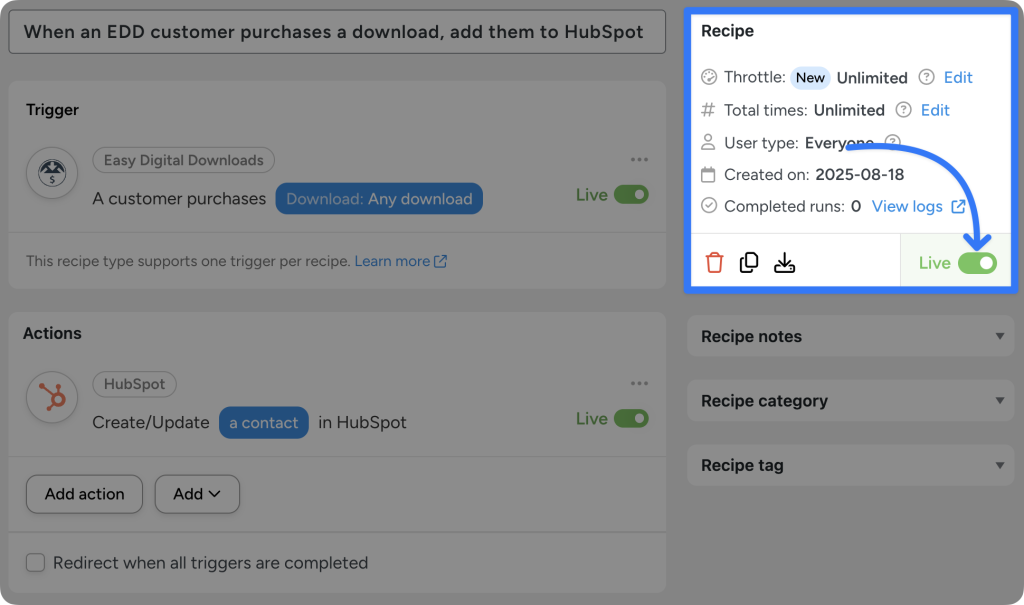1024x605 pixels.
Task: Click the Easy Digital Downloads integration icon
Action: (x=50, y=173)
